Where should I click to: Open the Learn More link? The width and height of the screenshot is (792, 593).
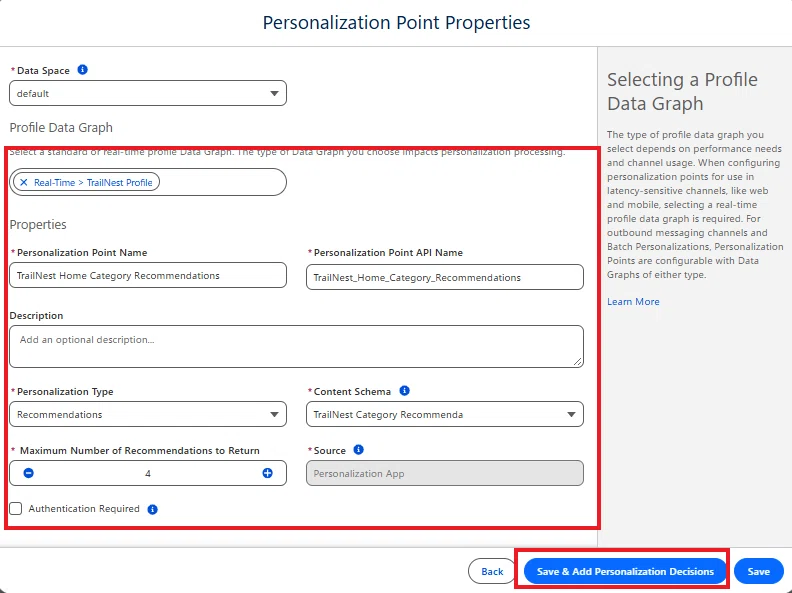[633, 302]
